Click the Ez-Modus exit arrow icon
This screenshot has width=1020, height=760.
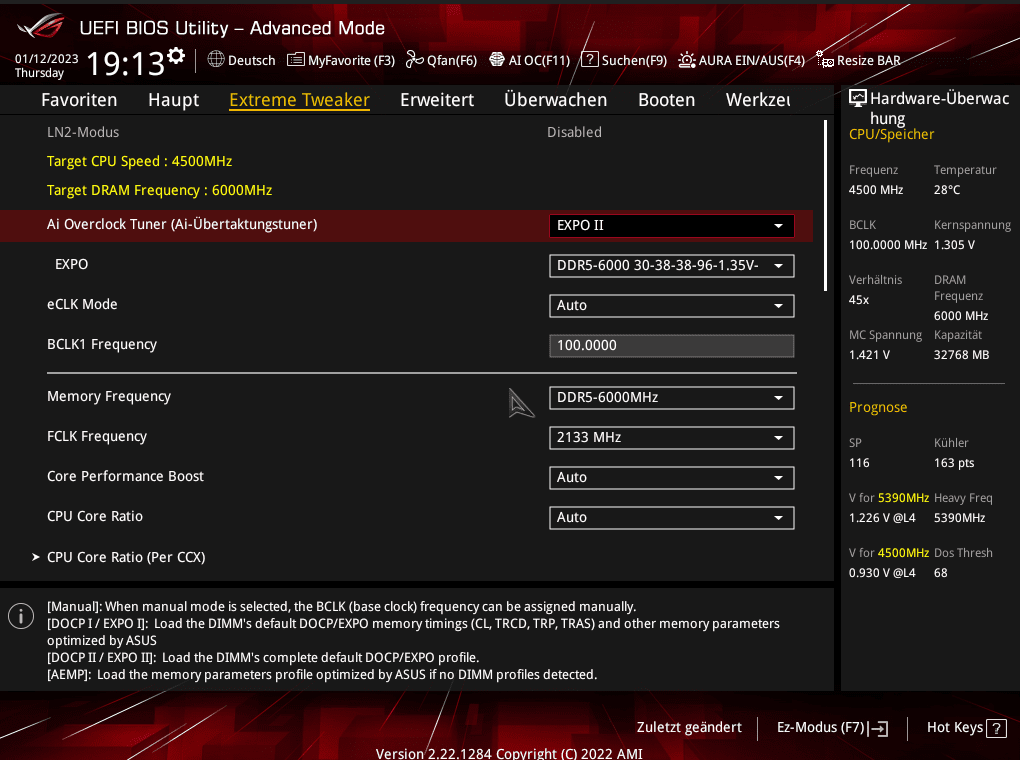879,728
